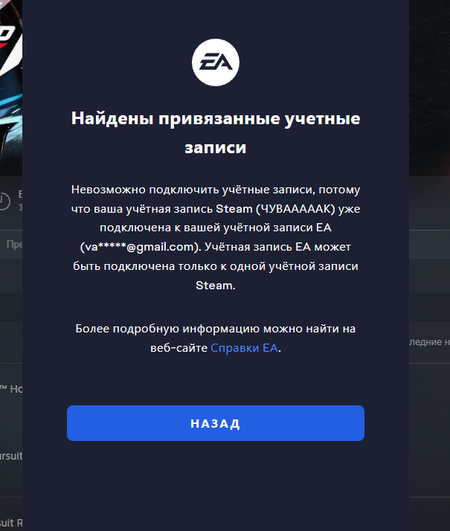Click the clock playtime icon behind dialog
450x531 pixels.
tap(4, 201)
